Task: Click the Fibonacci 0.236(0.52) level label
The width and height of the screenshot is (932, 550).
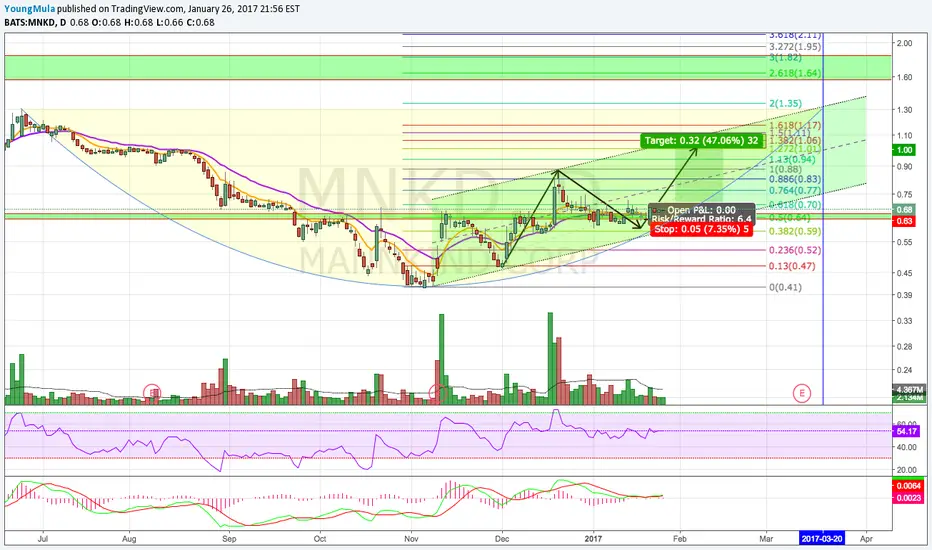Action: (x=795, y=250)
